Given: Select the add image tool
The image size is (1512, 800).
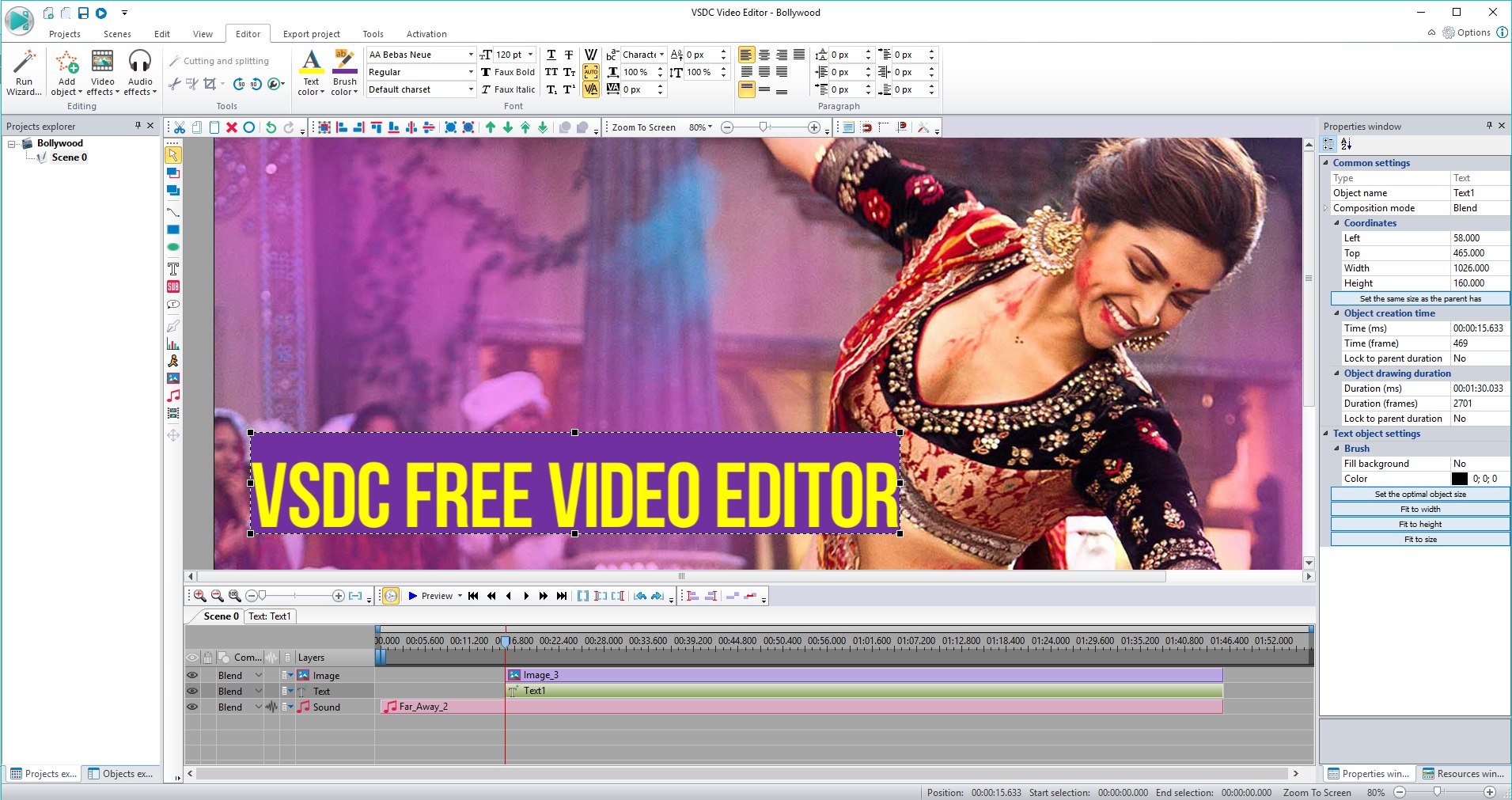Looking at the screenshot, I should (x=172, y=378).
